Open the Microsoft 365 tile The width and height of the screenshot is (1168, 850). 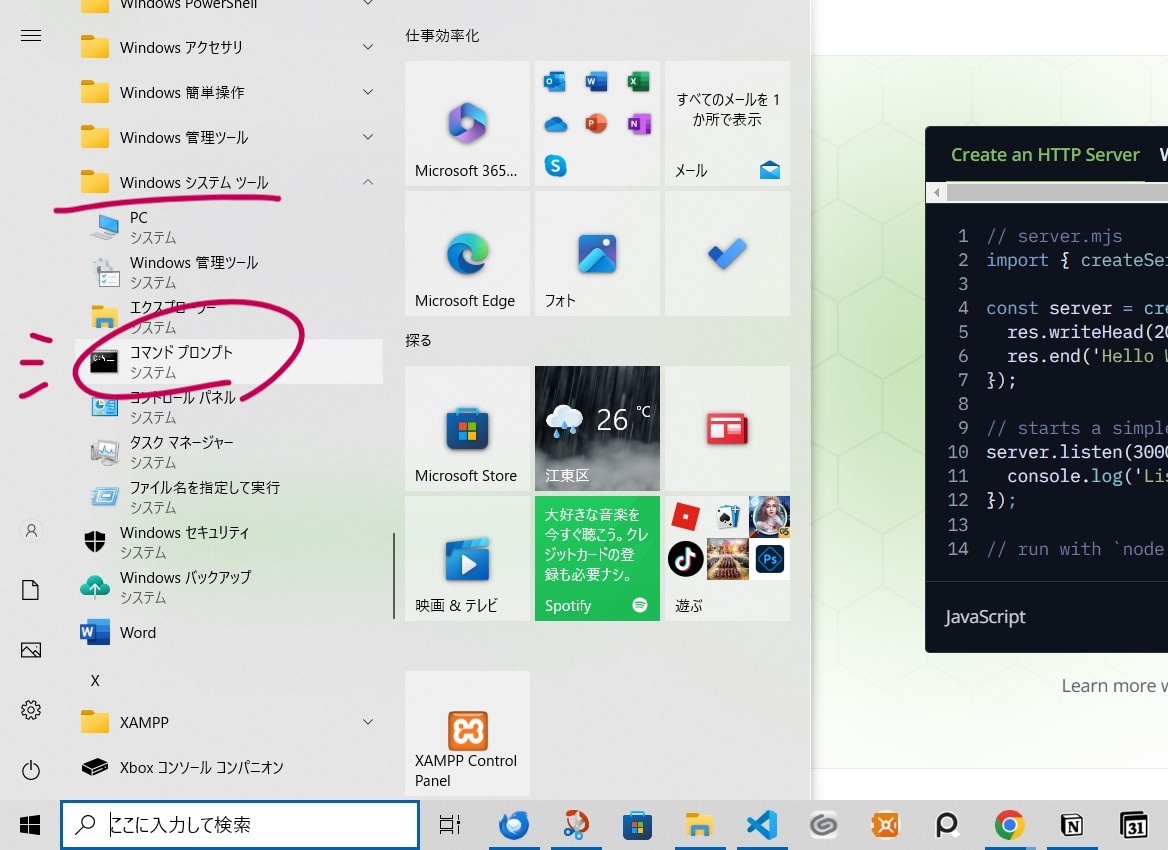(467, 124)
